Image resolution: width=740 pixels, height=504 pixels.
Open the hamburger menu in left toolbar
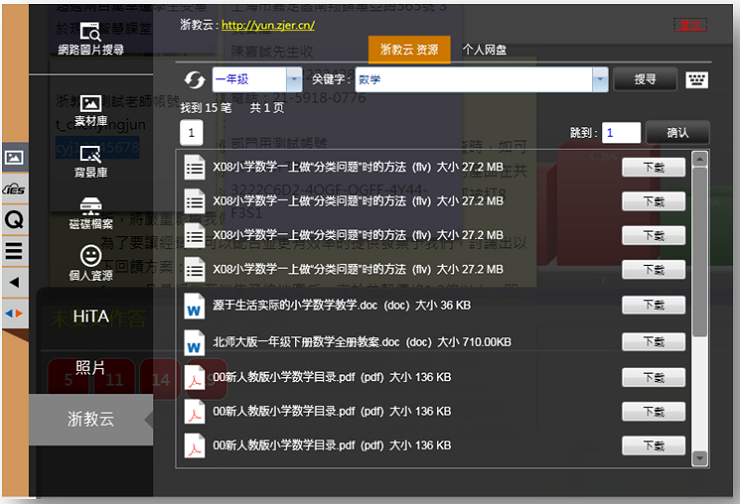click(14, 251)
